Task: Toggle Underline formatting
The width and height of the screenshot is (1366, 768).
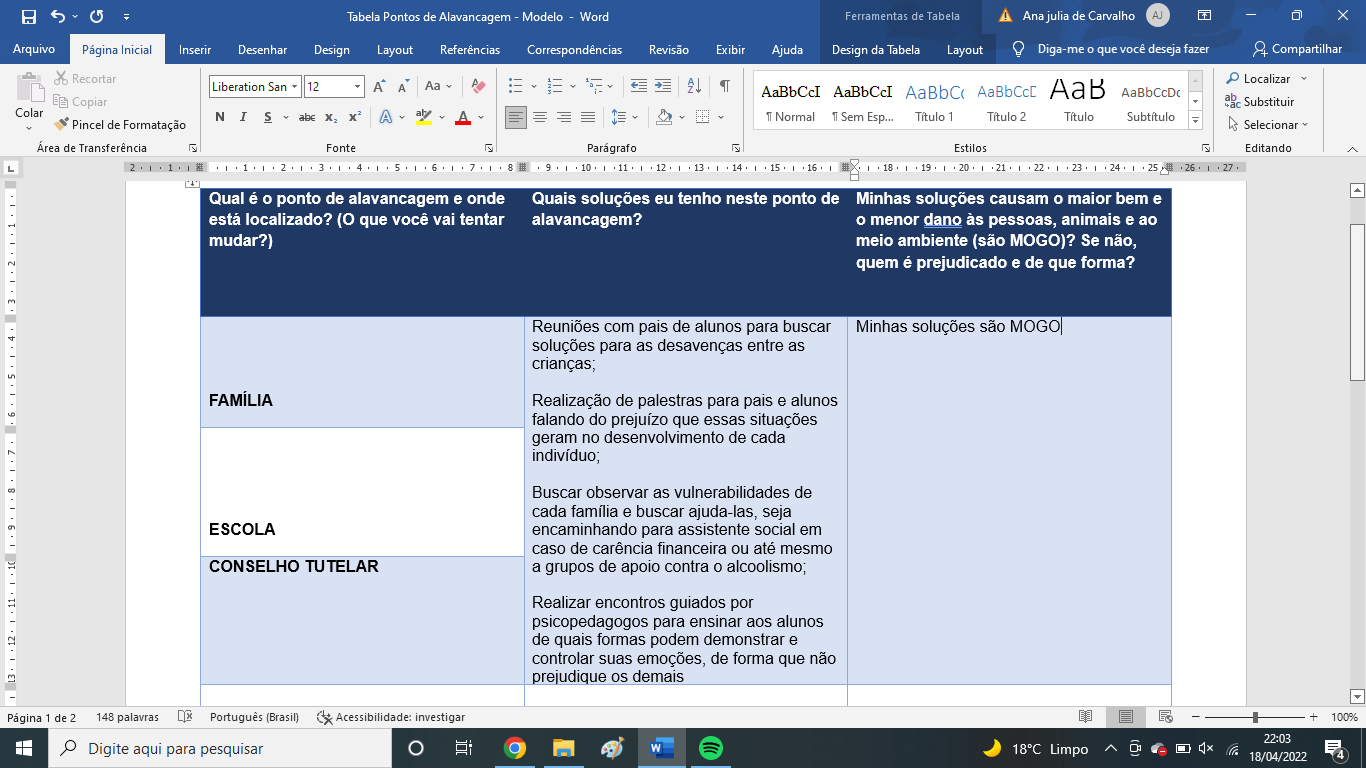Action: click(268, 118)
